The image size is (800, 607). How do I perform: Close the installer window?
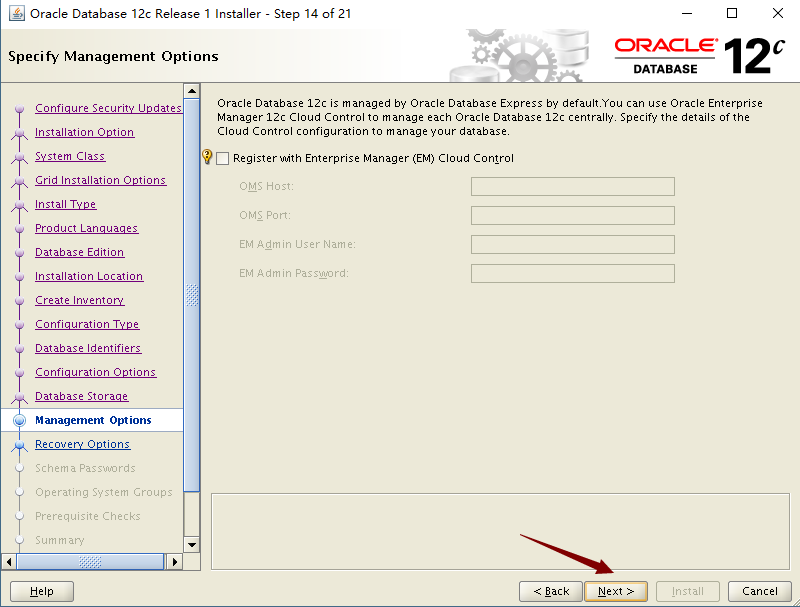[x=778, y=13]
